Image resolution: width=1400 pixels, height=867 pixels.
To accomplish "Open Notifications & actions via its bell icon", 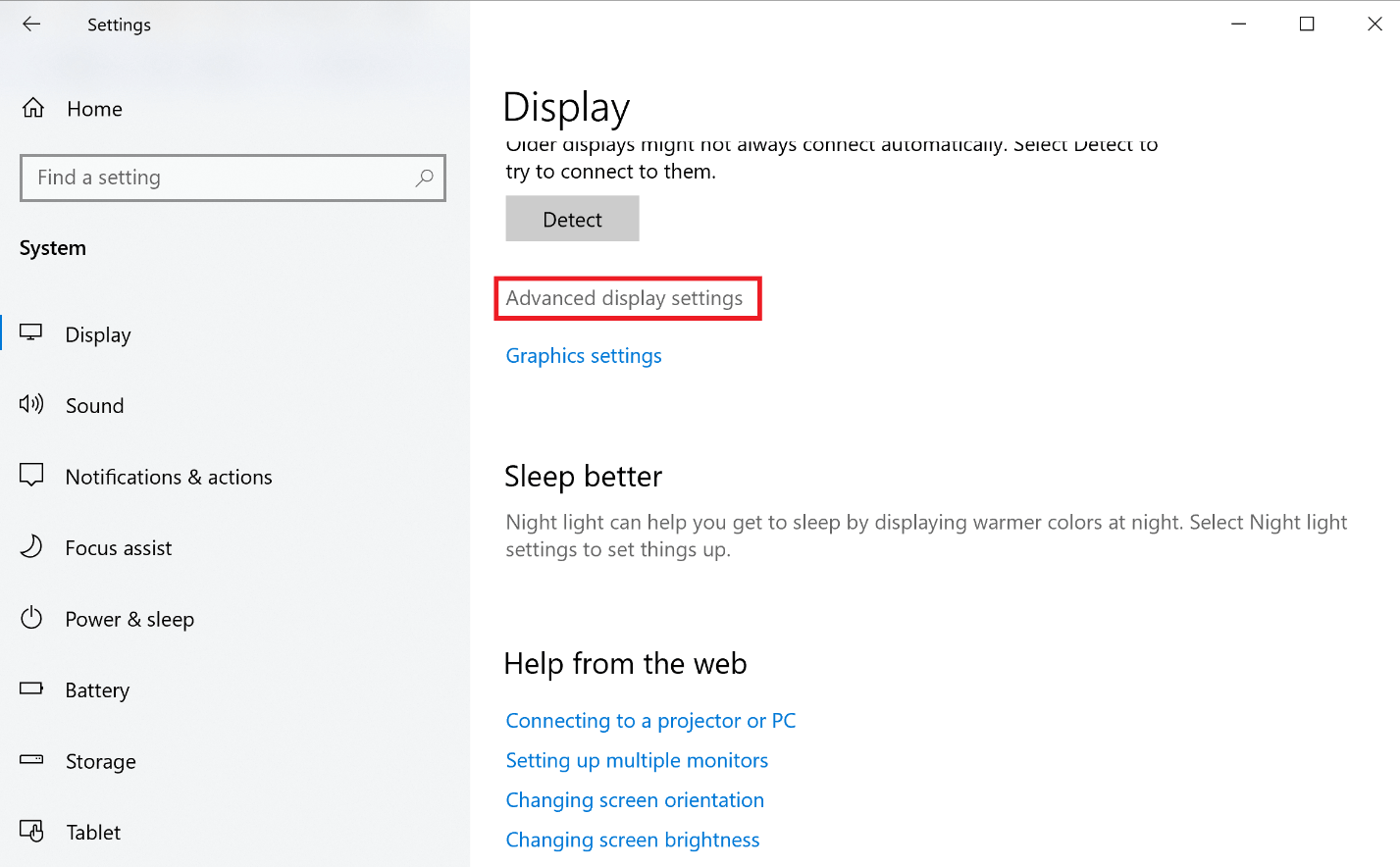I will coord(30,476).
